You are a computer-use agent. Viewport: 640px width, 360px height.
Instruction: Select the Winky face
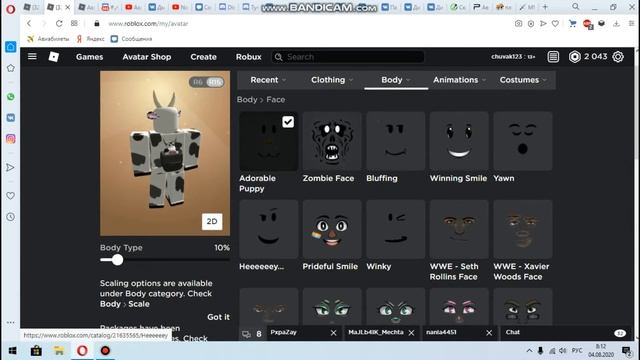coord(396,229)
